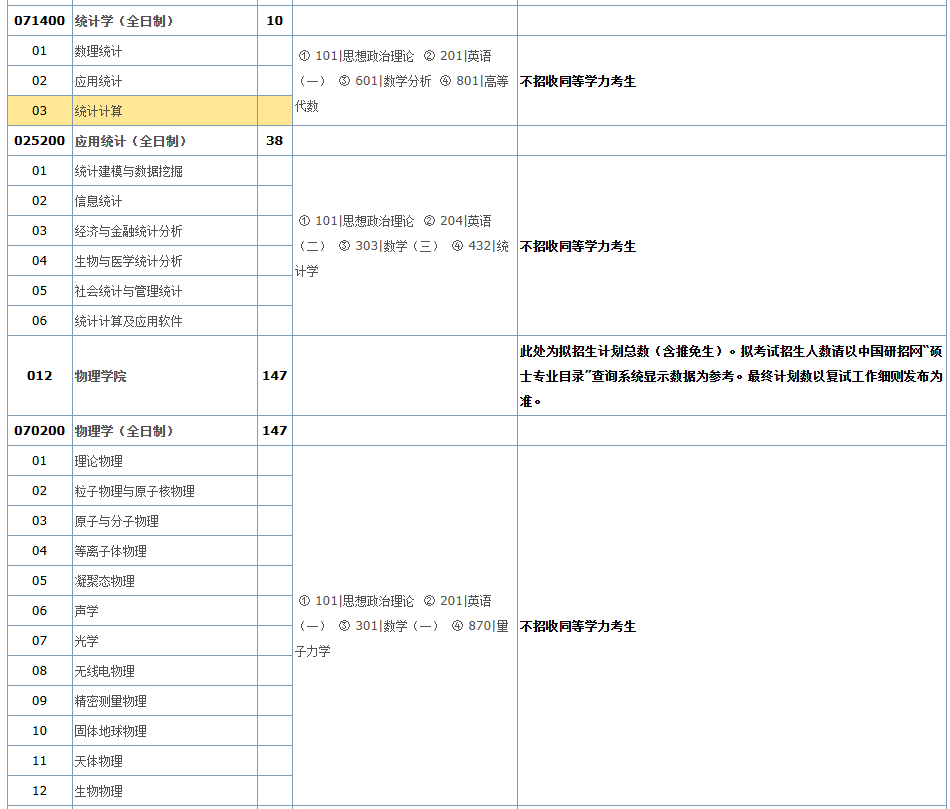Screen dimensions: 950x809
Task: Click 统计计算及应用软件 direction
Action: [x=128, y=321]
